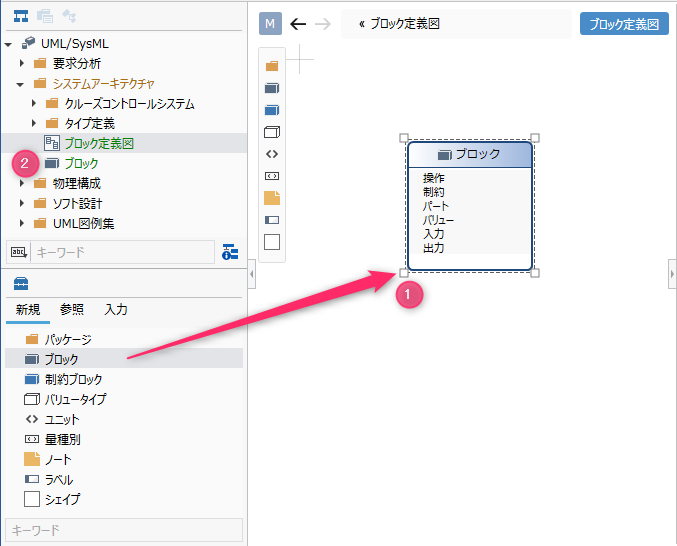Switch to the 参照 tab
The height and width of the screenshot is (546, 677).
72,309
